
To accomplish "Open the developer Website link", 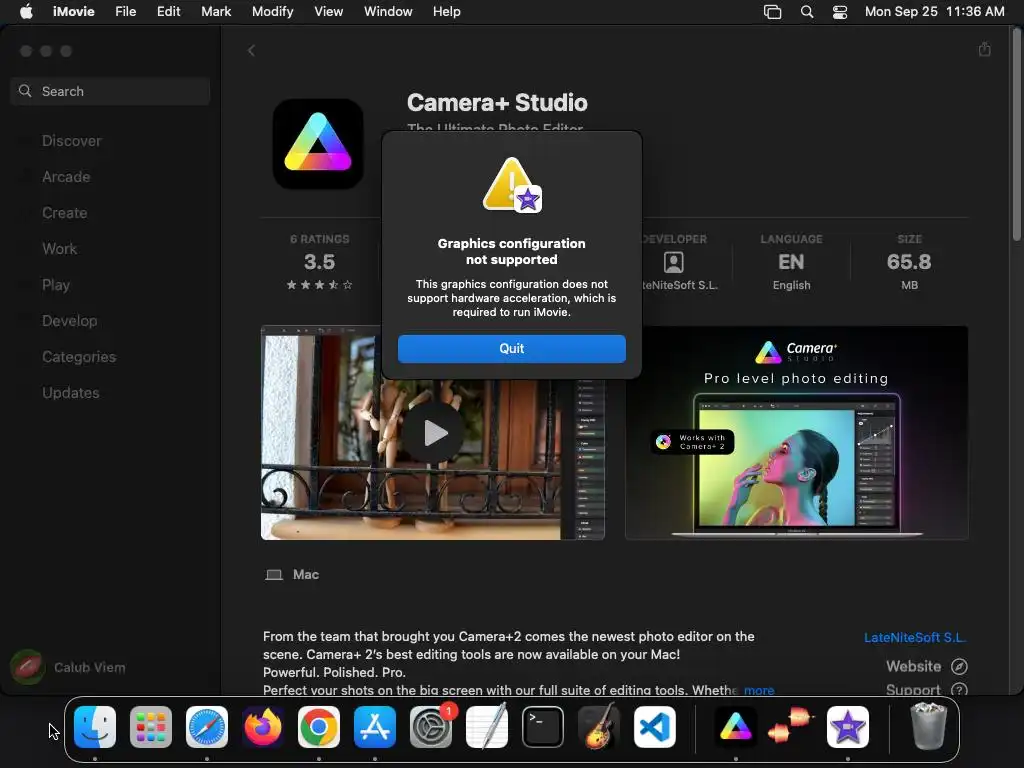I will 926,666.
